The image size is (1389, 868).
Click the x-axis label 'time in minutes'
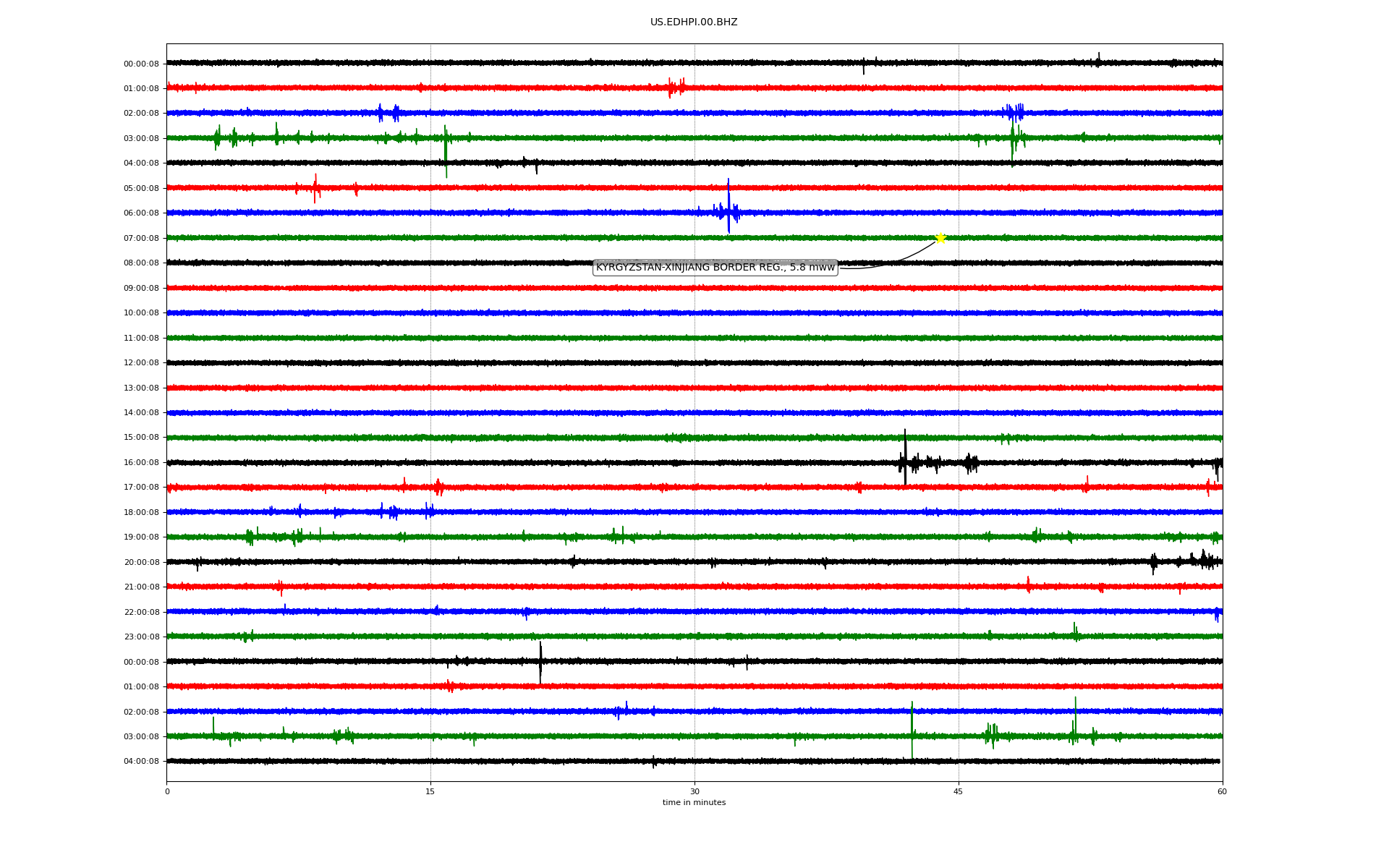[x=693, y=803]
